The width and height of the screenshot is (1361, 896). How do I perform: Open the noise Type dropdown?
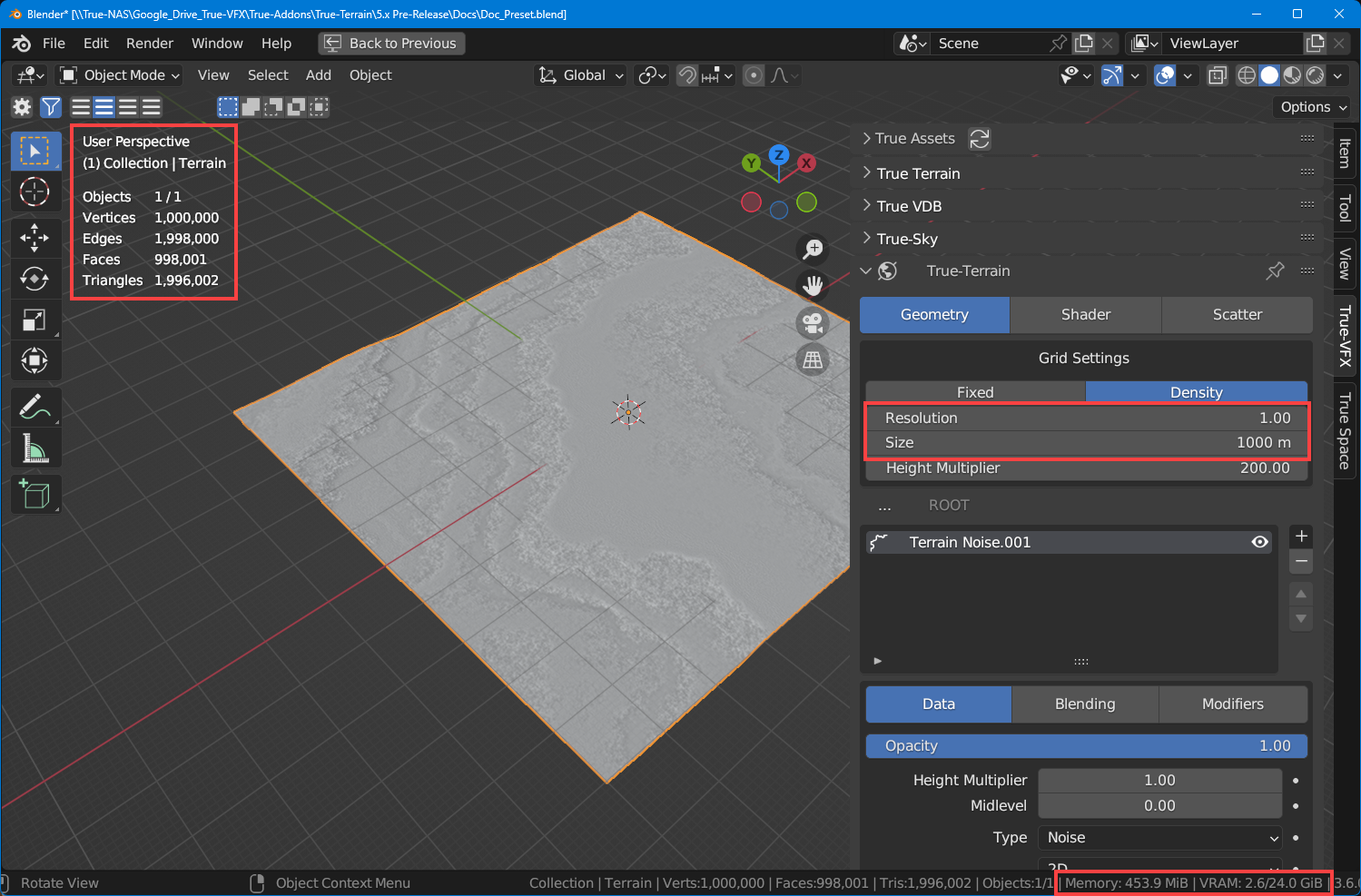[x=1159, y=838]
